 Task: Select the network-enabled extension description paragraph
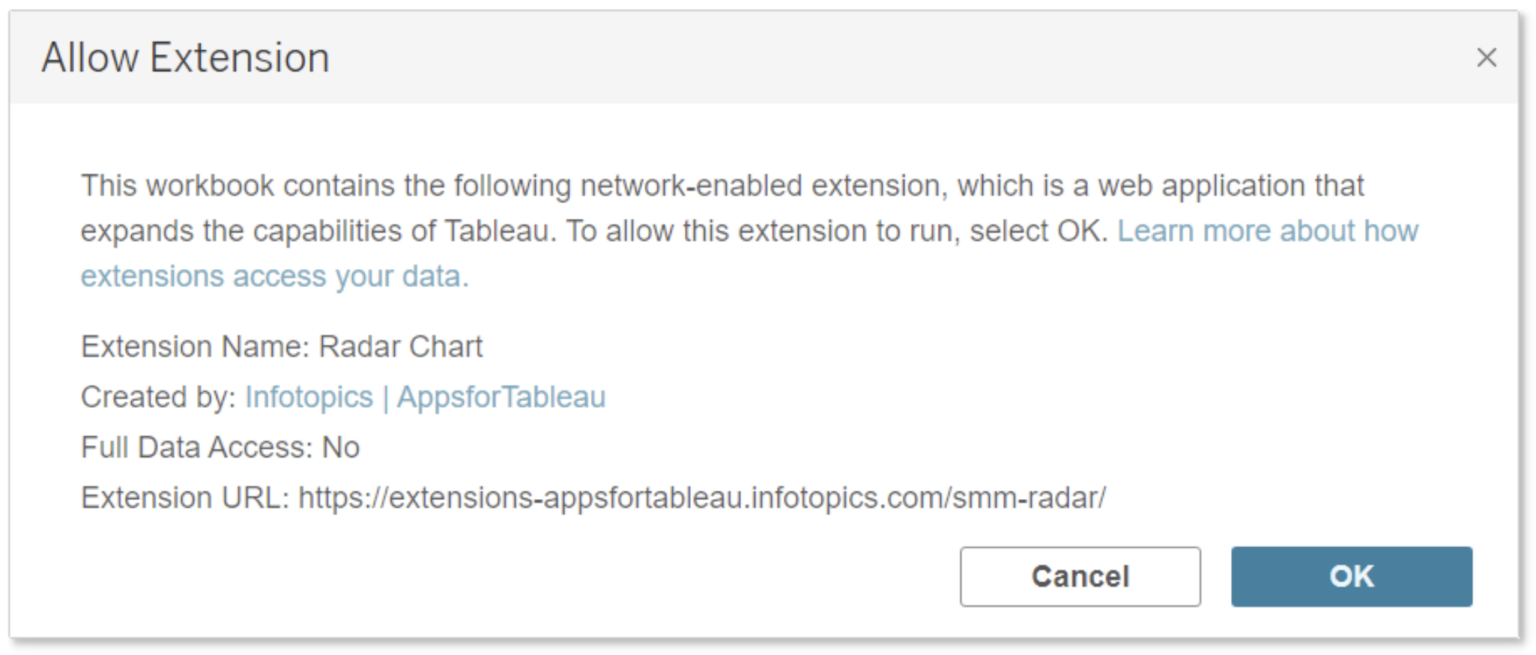tap(700, 230)
